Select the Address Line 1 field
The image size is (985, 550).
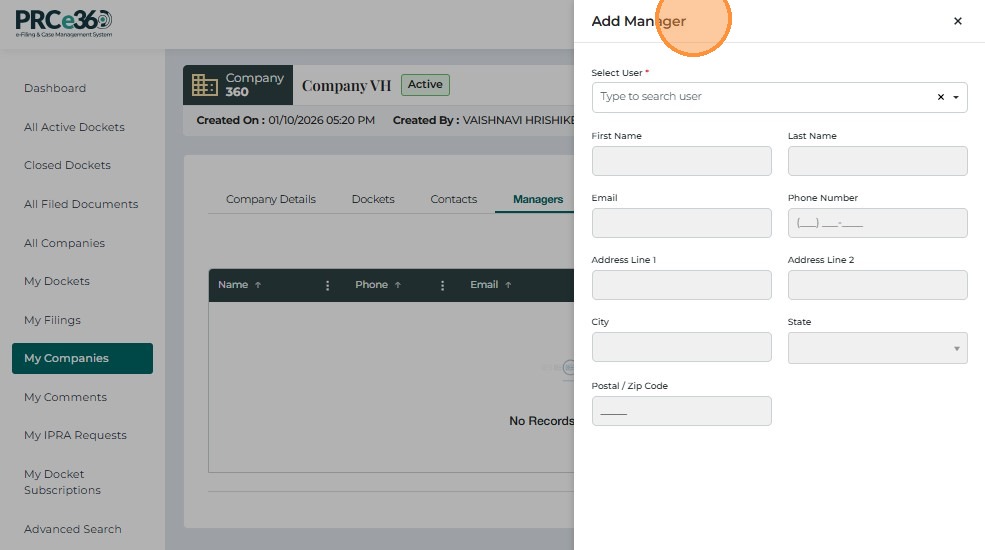pos(682,285)
